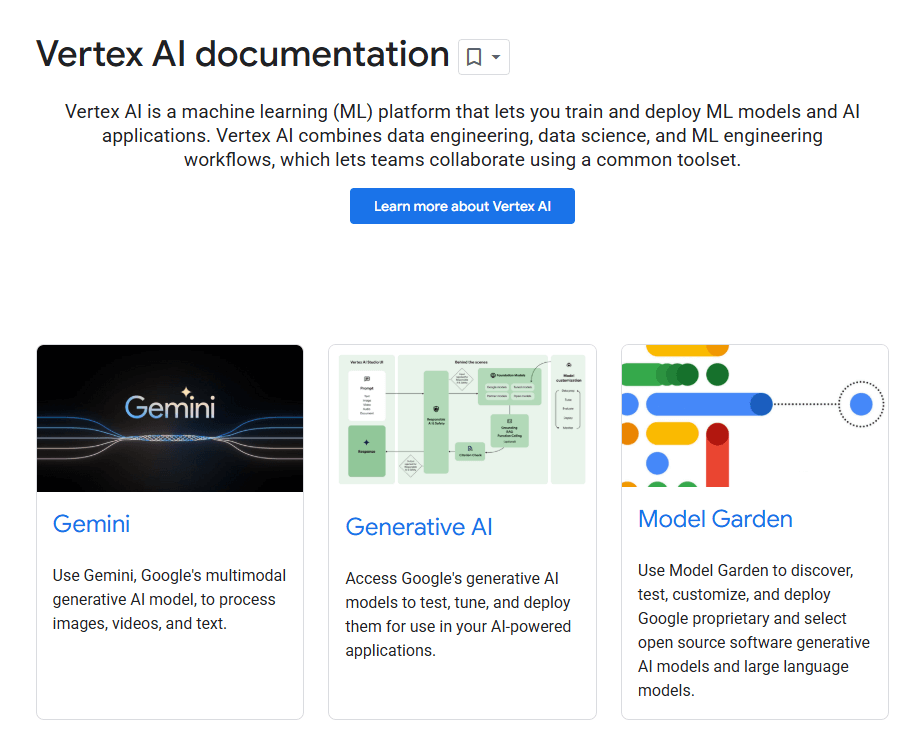Open the Generative AI documentation link
This screenshot has width=919, height=741.
click(418, 527)
